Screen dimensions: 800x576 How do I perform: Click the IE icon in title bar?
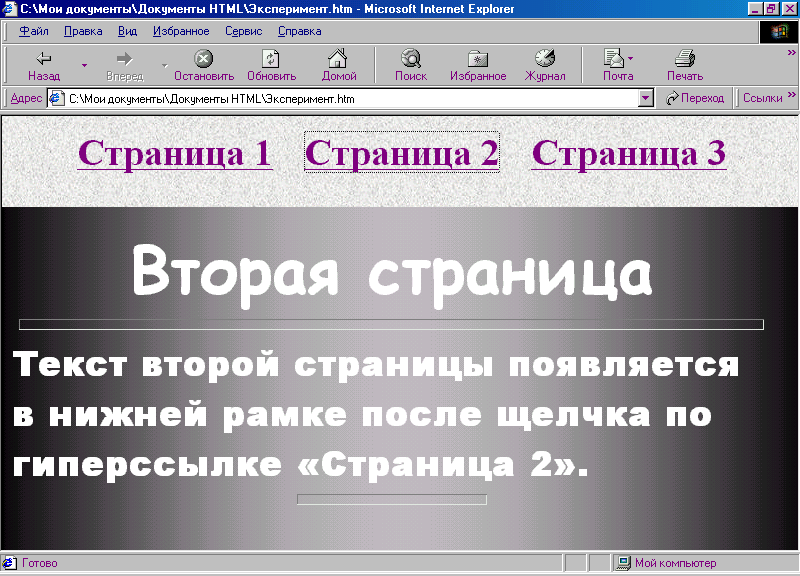(9, 9)
